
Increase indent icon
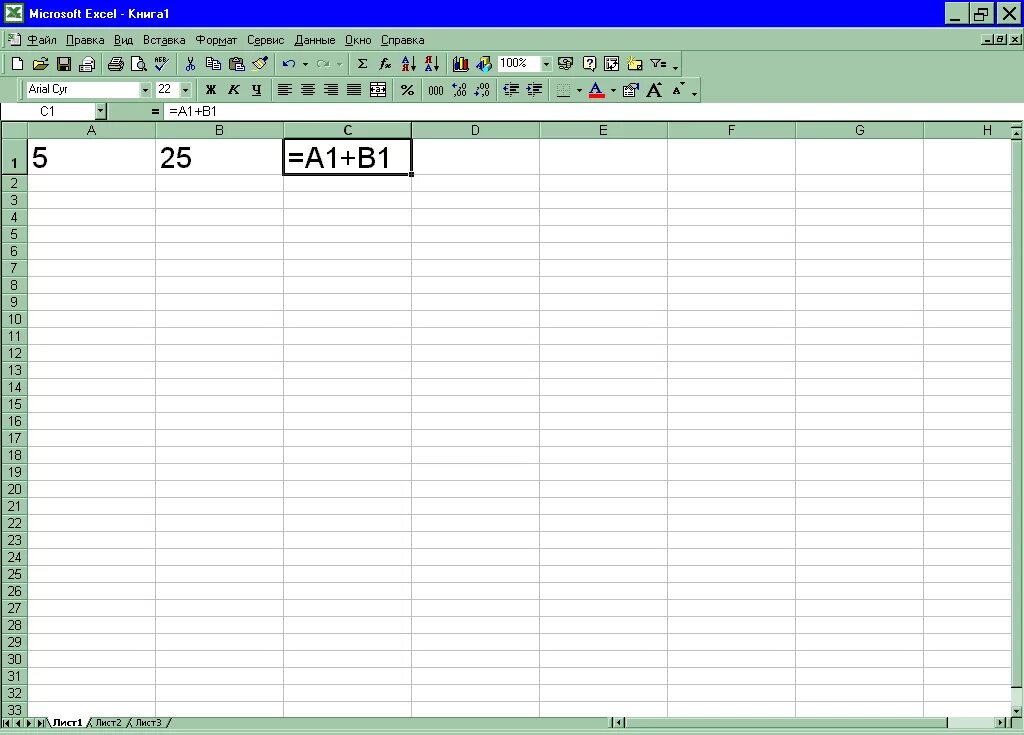pos(534,90)
